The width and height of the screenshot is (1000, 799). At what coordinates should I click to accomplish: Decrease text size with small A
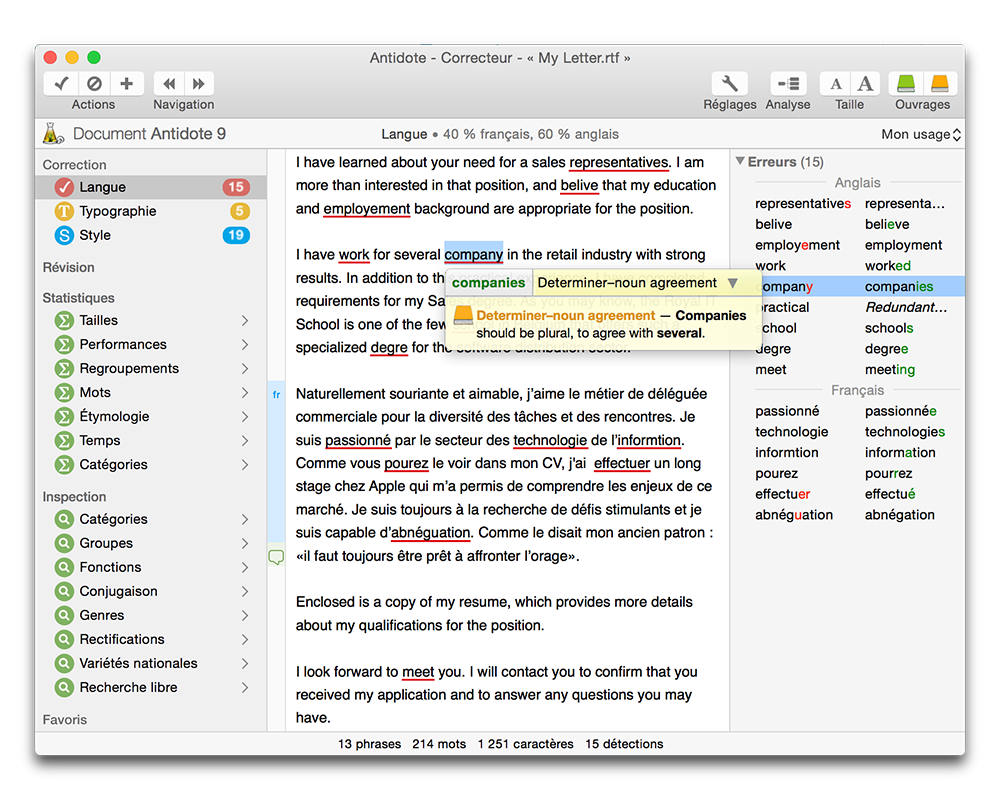pyautogui.click(x=835, y=84)
